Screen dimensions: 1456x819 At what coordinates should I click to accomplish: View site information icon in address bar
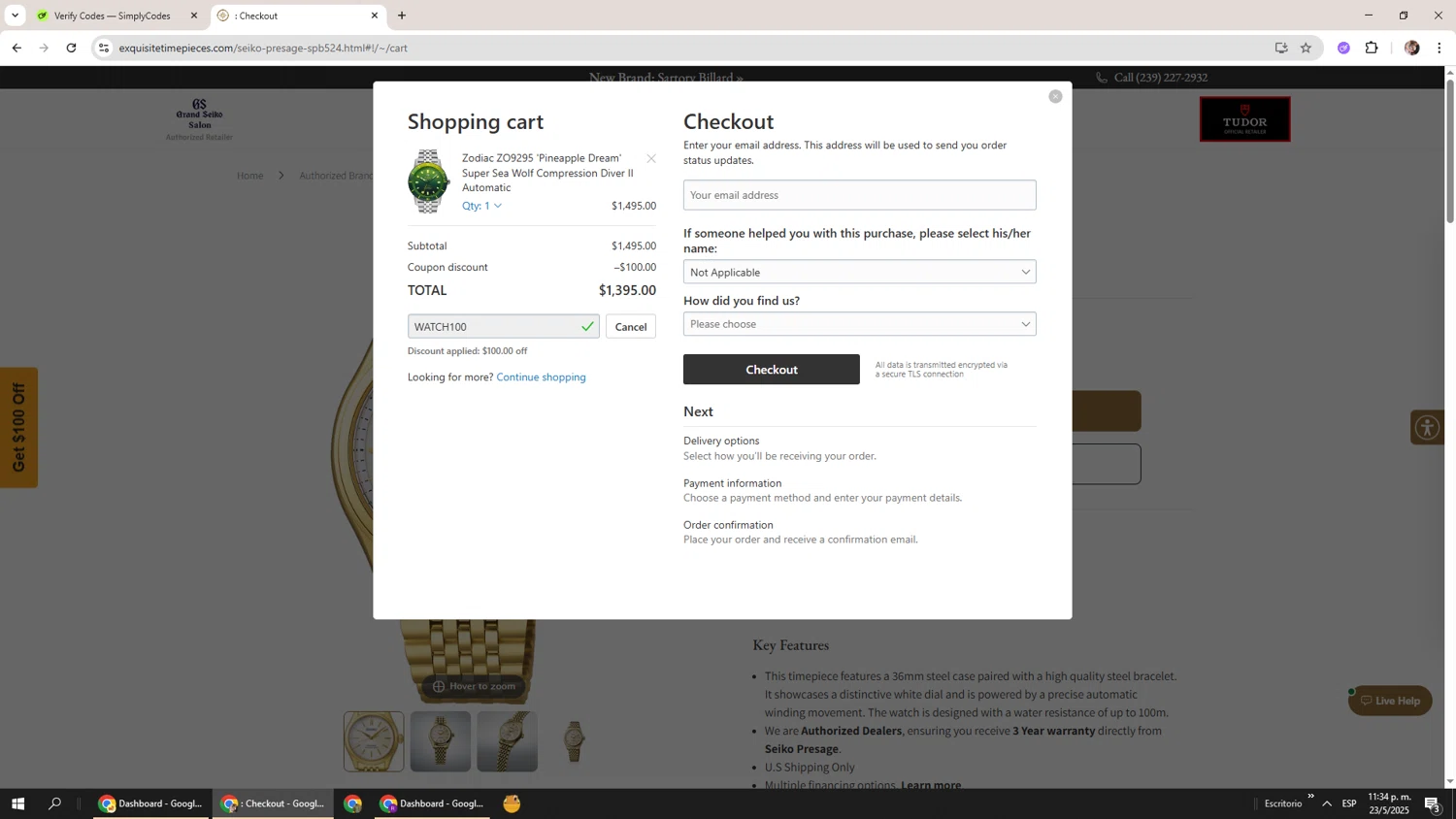coord(104,48)
